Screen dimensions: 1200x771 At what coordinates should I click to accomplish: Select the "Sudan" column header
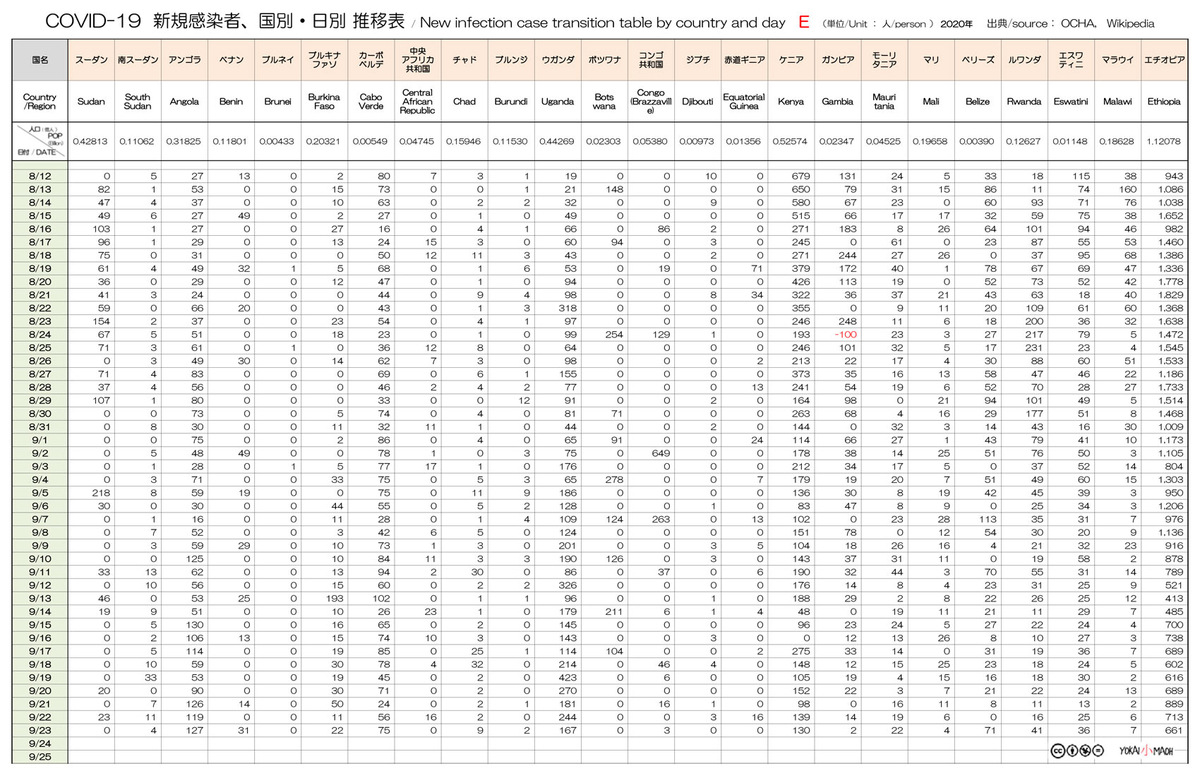91,101
